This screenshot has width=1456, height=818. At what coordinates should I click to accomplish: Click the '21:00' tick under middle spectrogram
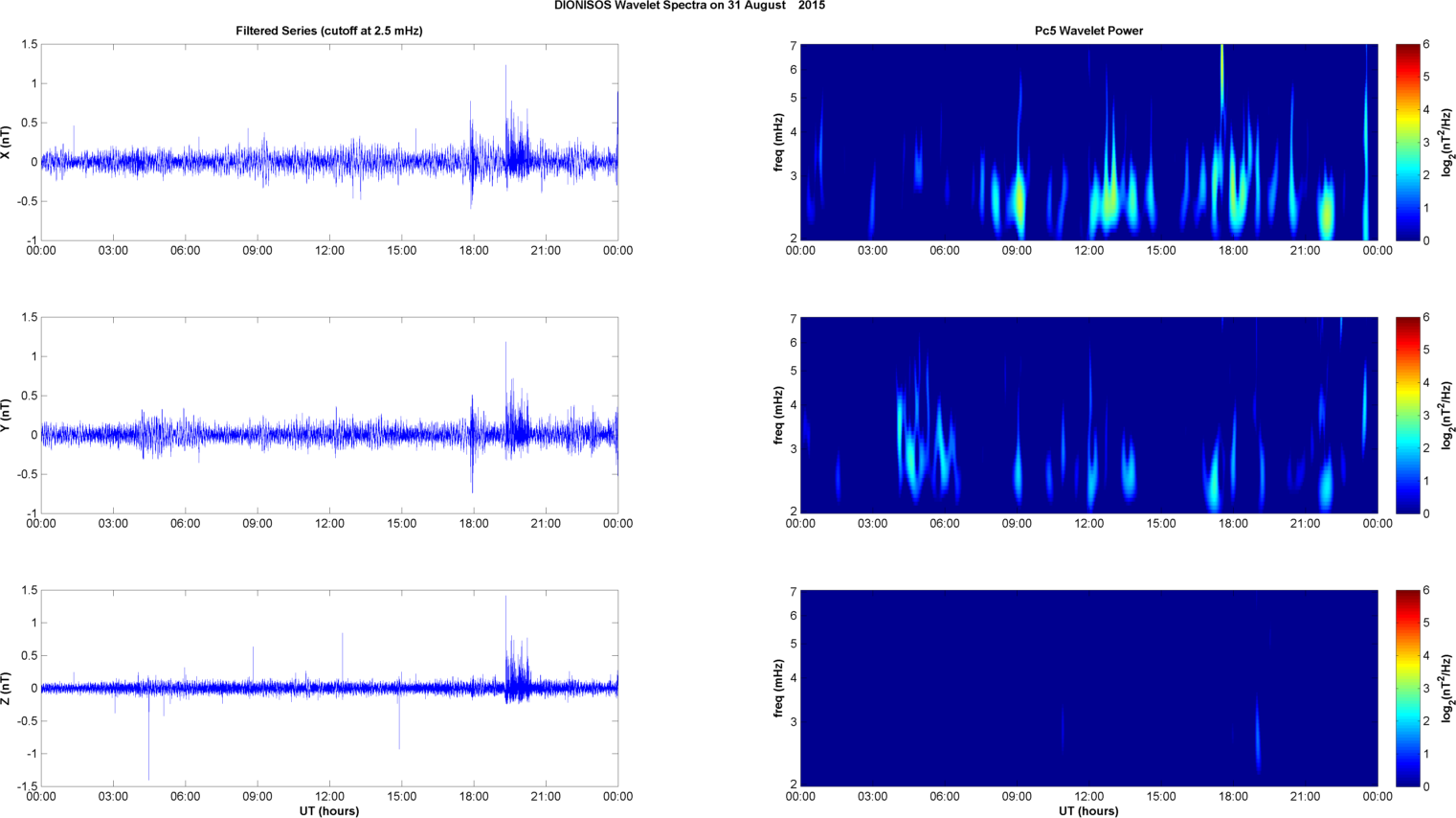(1306, 524)
